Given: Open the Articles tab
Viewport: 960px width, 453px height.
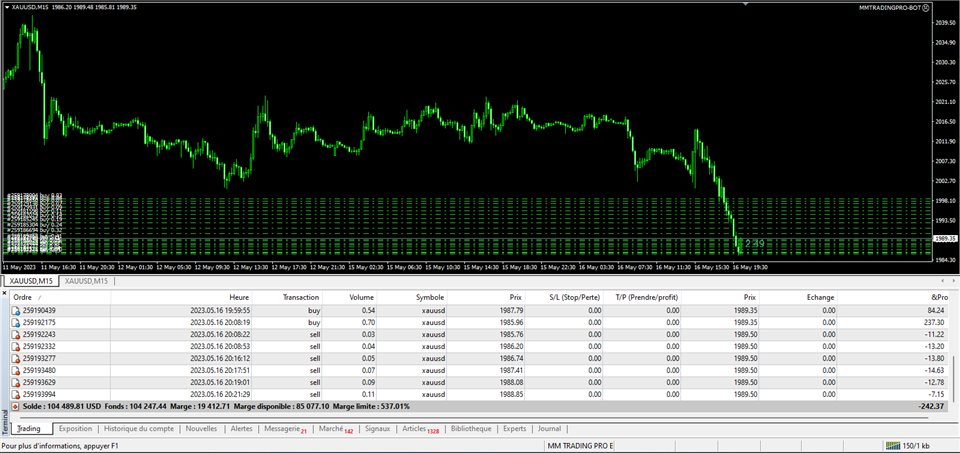Looking at the screenshot, I should (419, 429).
